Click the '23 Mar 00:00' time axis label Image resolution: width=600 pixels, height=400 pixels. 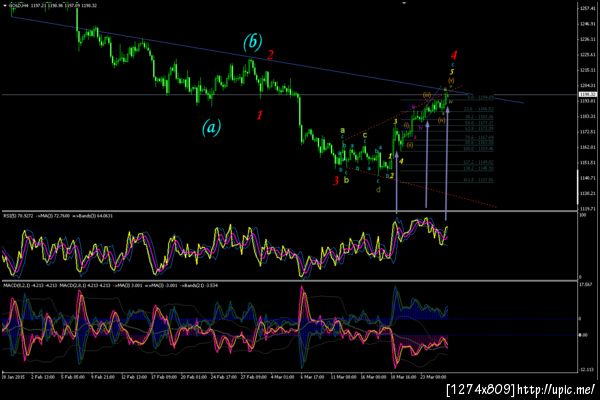point(434,377)
